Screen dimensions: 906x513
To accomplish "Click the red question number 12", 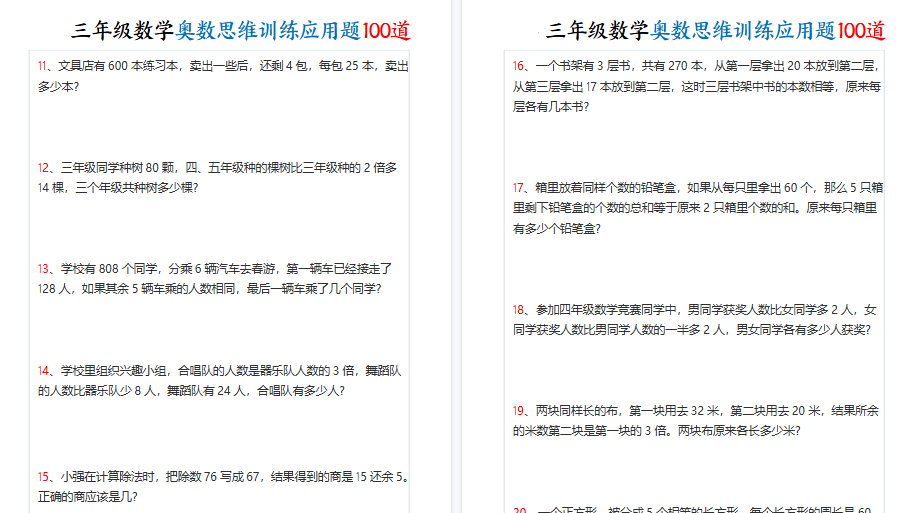I will click(44, 168).
